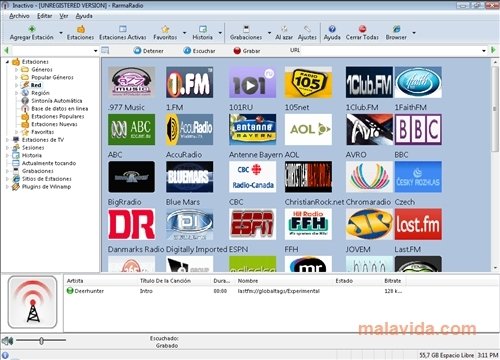
Task: Select the ESPN station logo
Action: click(x=252, y=224)
